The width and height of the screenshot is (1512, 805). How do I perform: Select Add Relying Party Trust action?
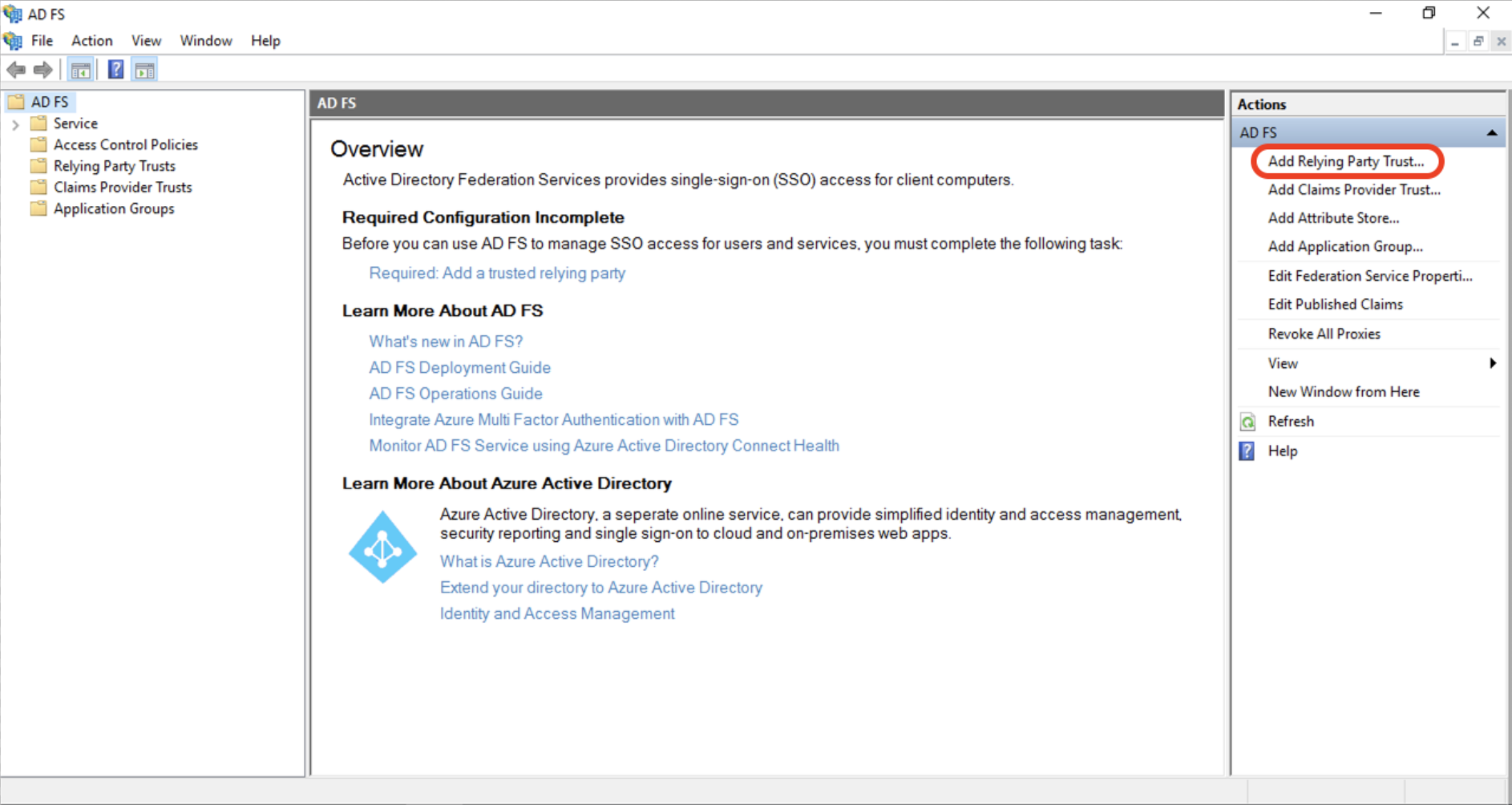pyautogui.click(x=1346, y=161)
